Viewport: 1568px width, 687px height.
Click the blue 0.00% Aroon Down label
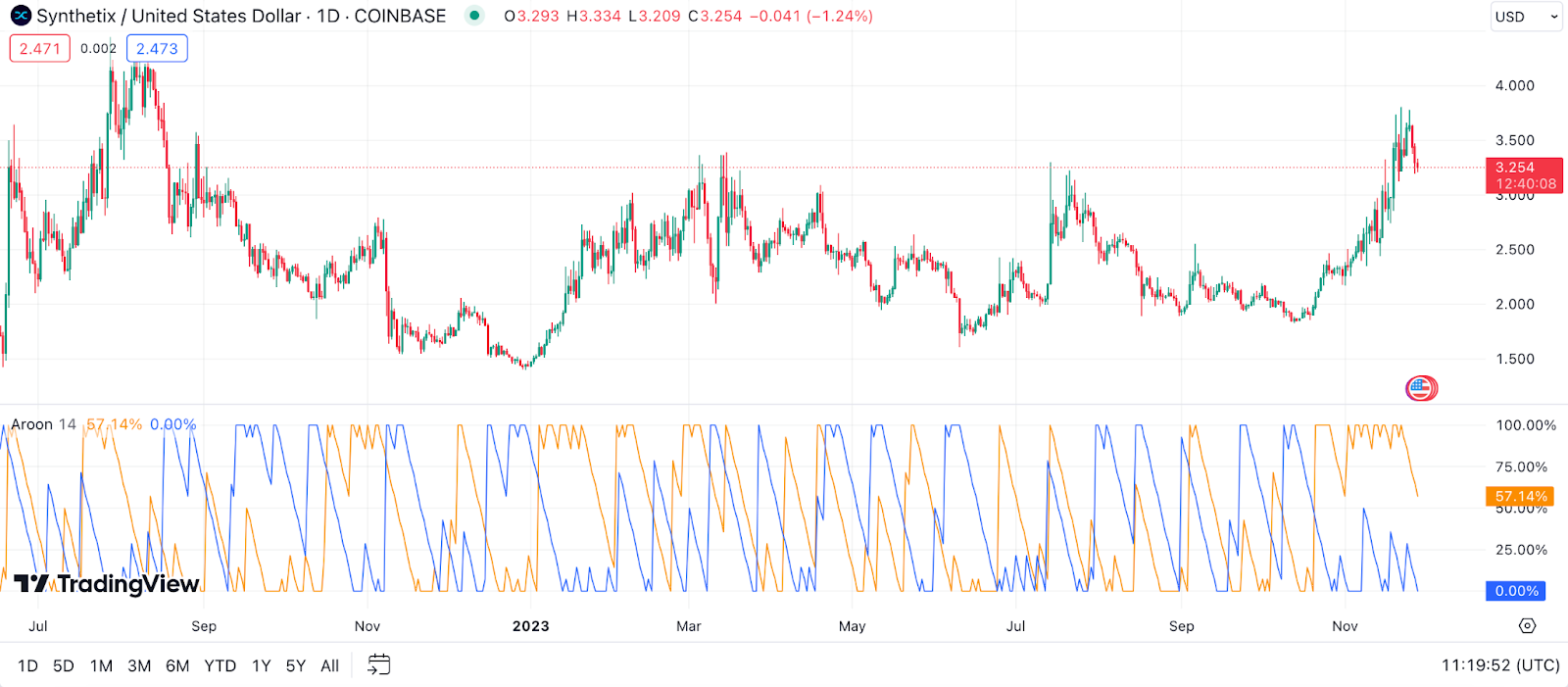click(x=1516, y=591)
